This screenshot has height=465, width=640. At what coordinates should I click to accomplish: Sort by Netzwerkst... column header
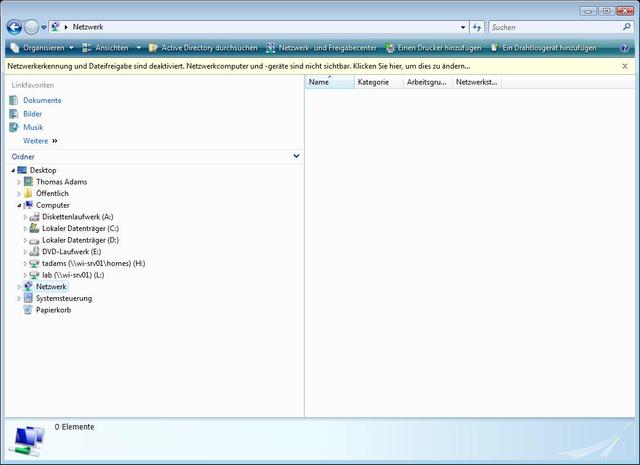(x=476, y=82)
